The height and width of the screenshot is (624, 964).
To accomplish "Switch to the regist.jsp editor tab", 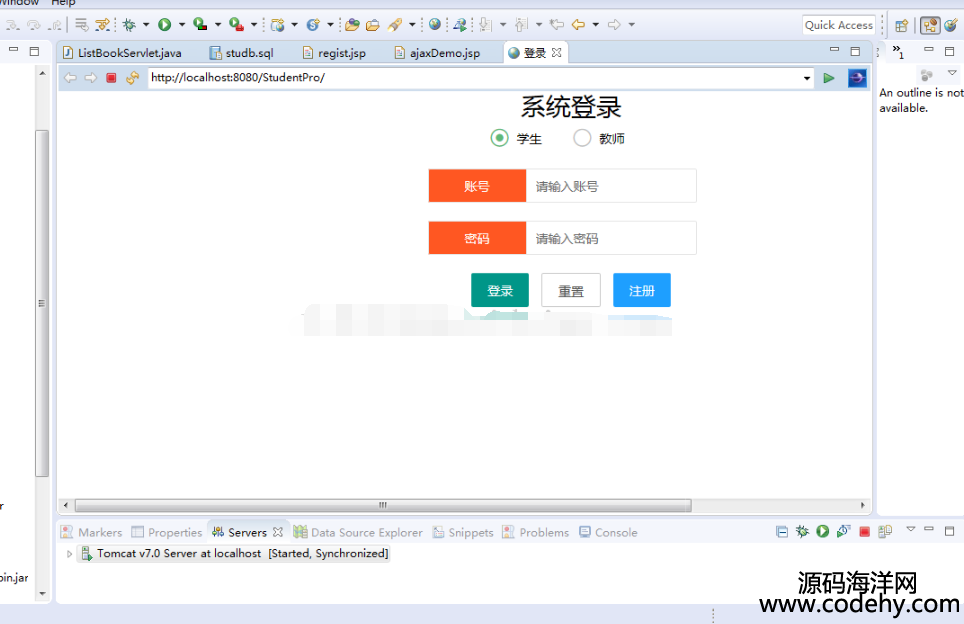I will (x=341, y=53).
